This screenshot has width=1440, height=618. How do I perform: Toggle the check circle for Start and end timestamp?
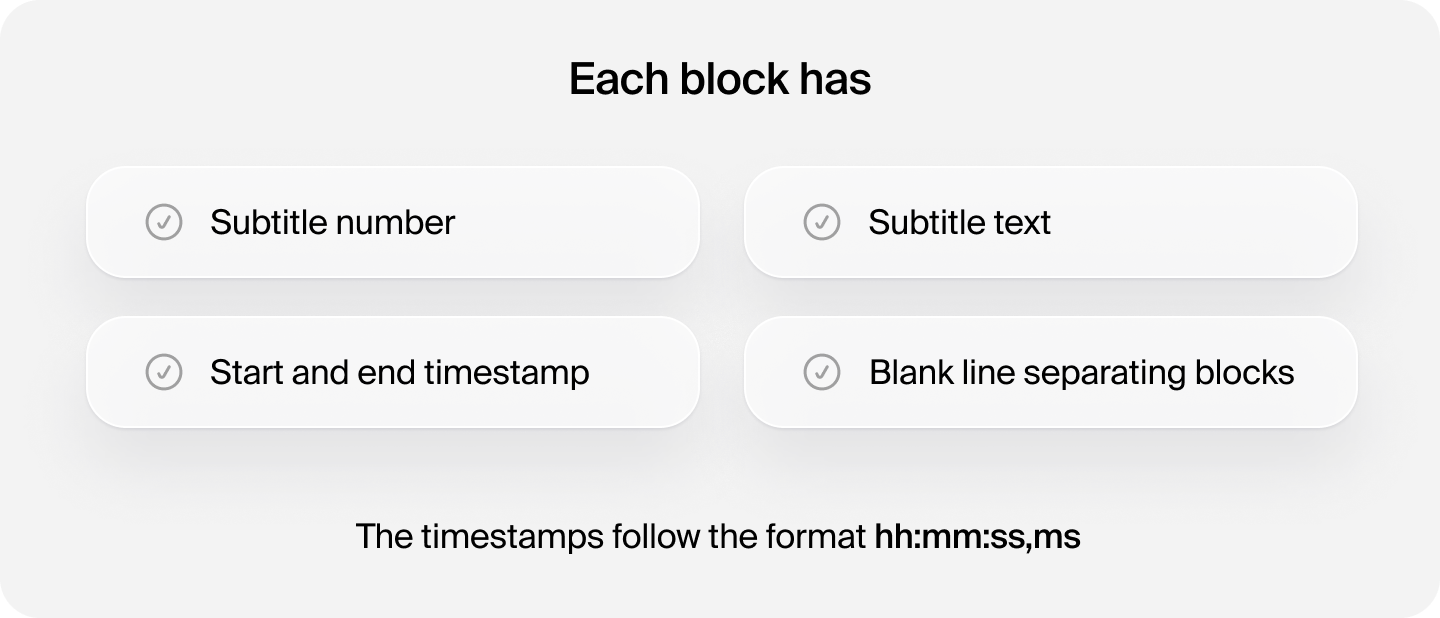click(164, 372)
